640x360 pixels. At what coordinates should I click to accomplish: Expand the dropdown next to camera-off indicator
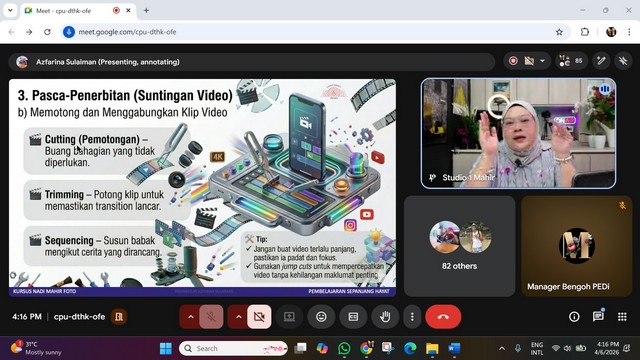[542, 61]
